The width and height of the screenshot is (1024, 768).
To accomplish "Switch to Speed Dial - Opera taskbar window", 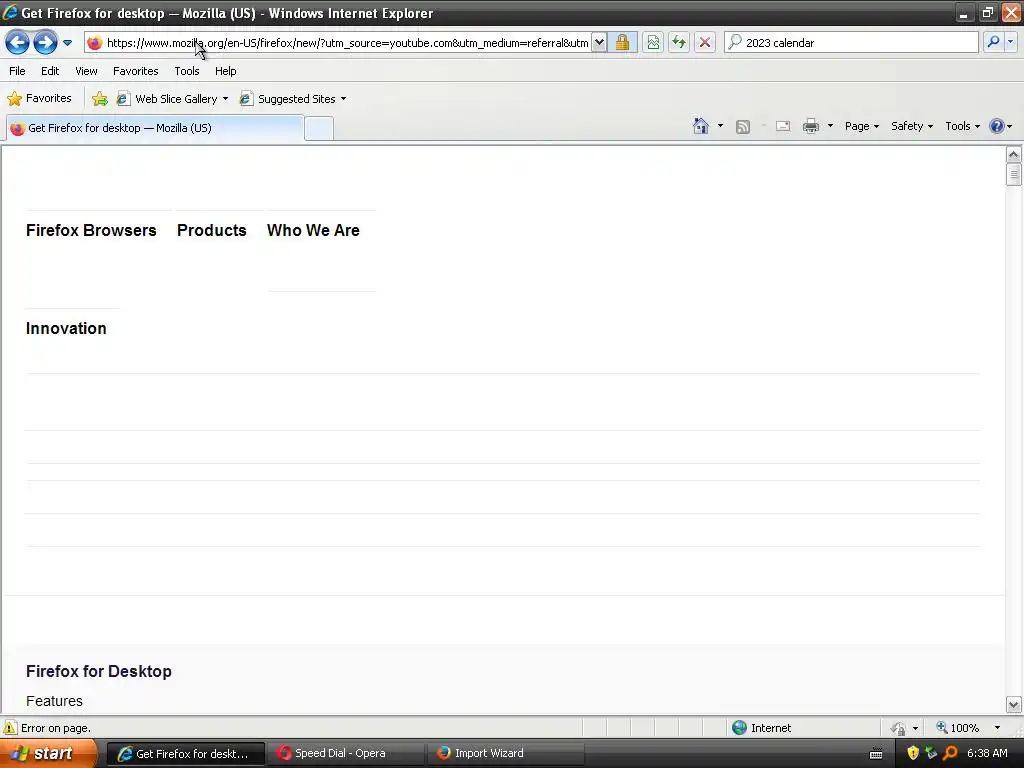I will [346, 754].
